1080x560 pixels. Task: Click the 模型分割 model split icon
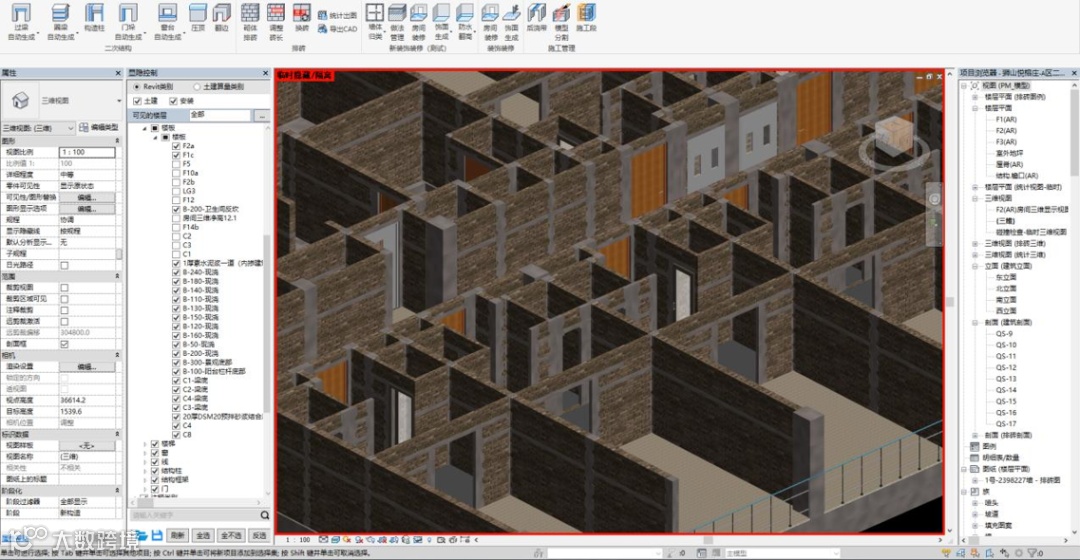coord(561,13)
